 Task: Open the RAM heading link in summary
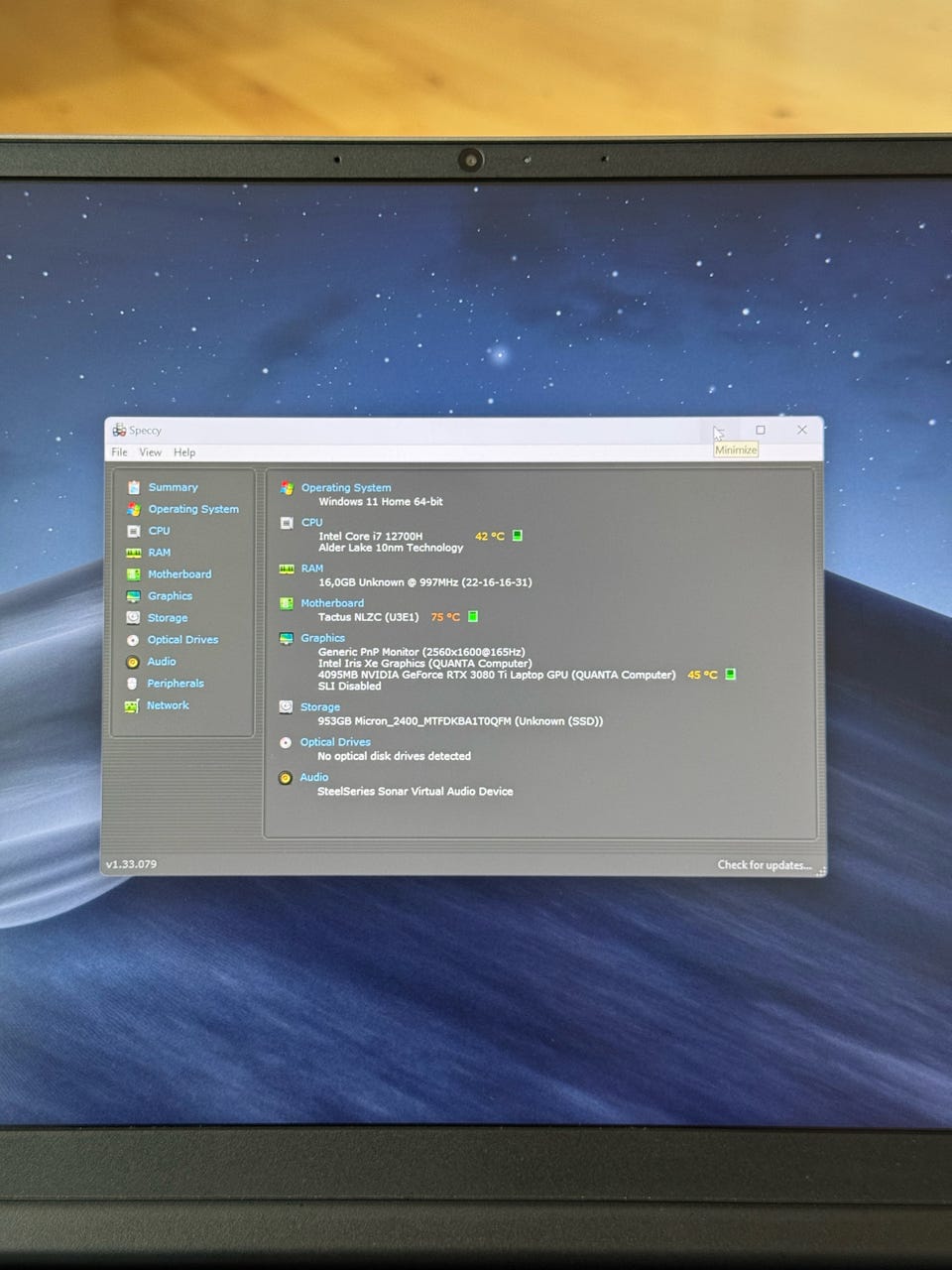pyautogui.click(x=312, y=569)
